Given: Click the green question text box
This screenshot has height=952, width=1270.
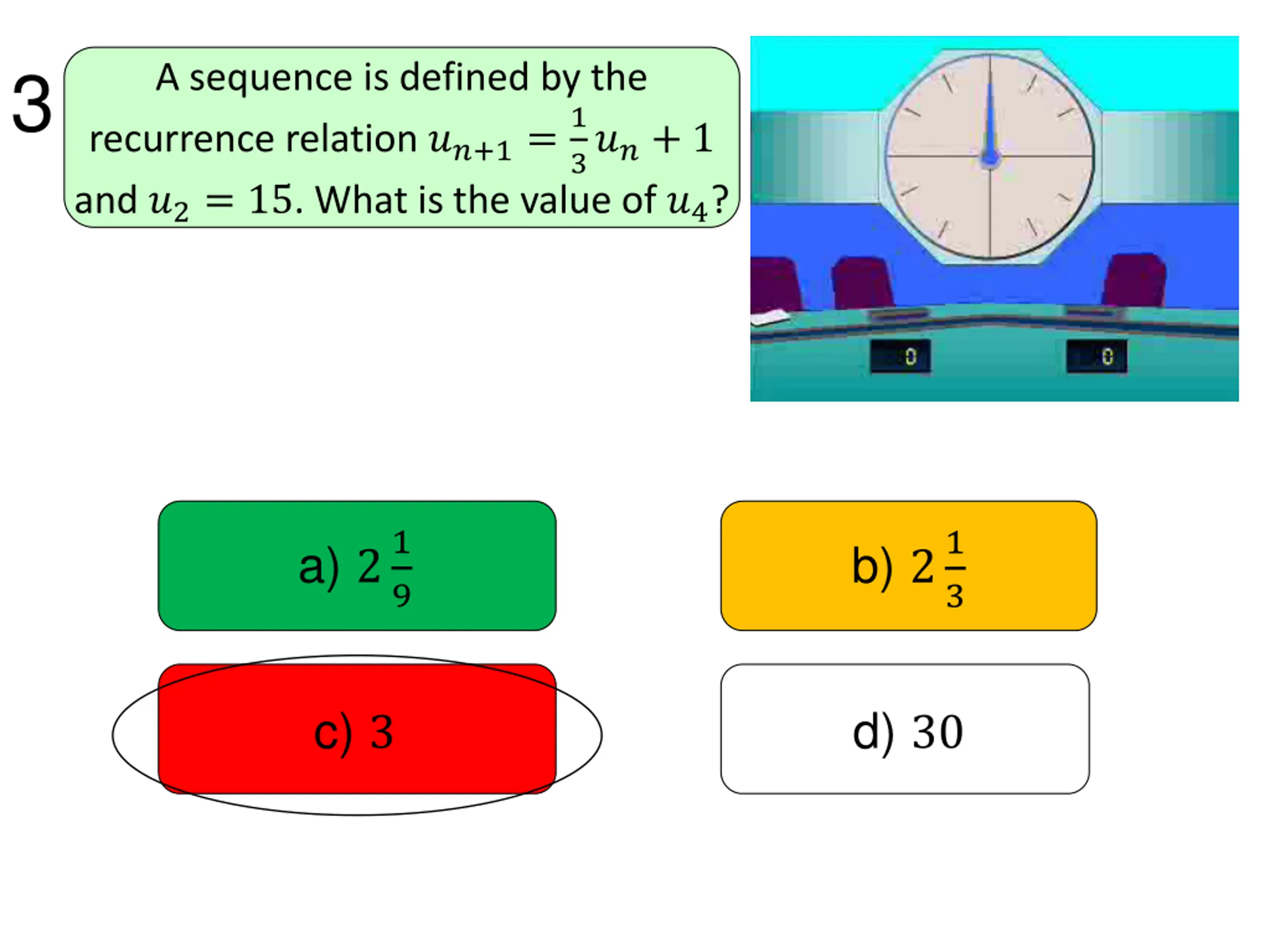Looking at the screenshot, I should click(x=402, y=137).
